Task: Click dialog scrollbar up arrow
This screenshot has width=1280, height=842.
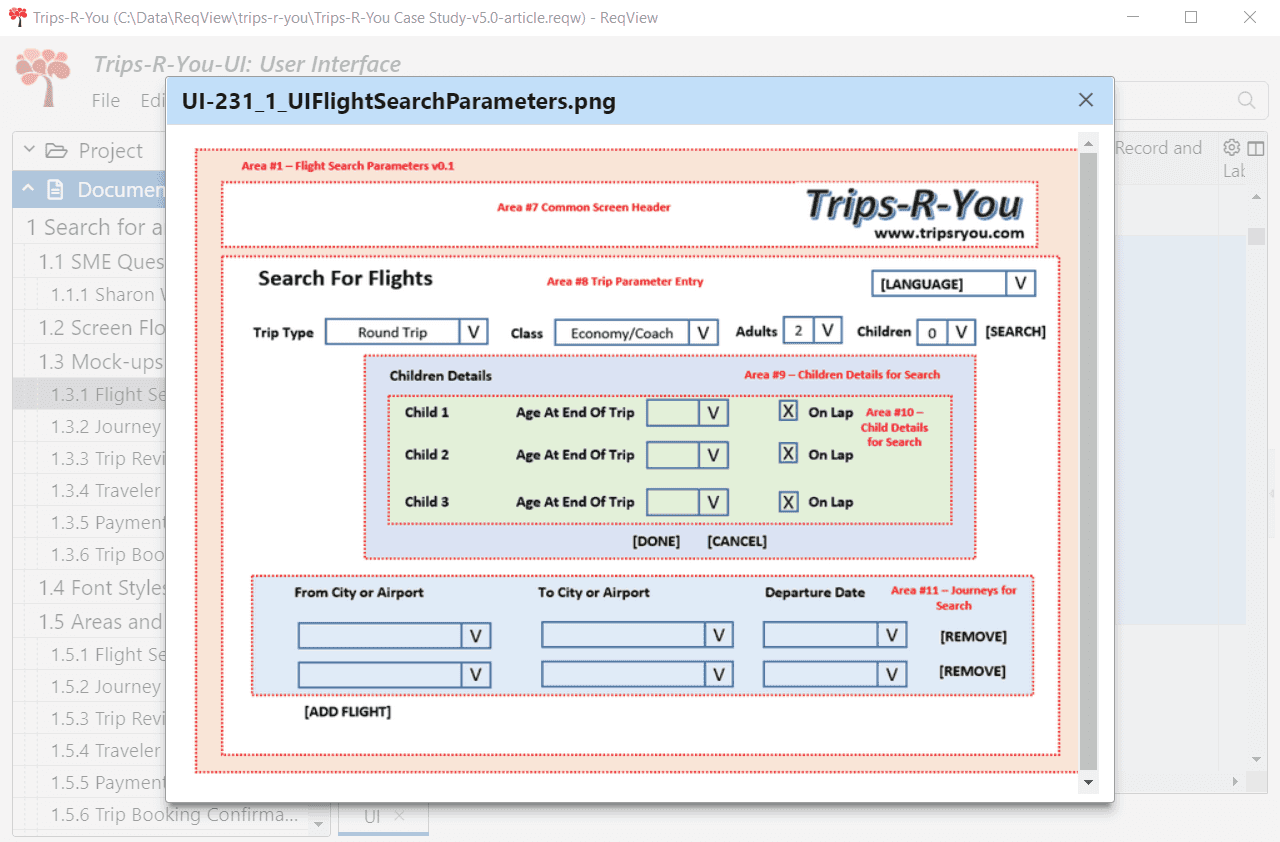Action: coord(1088,143)
